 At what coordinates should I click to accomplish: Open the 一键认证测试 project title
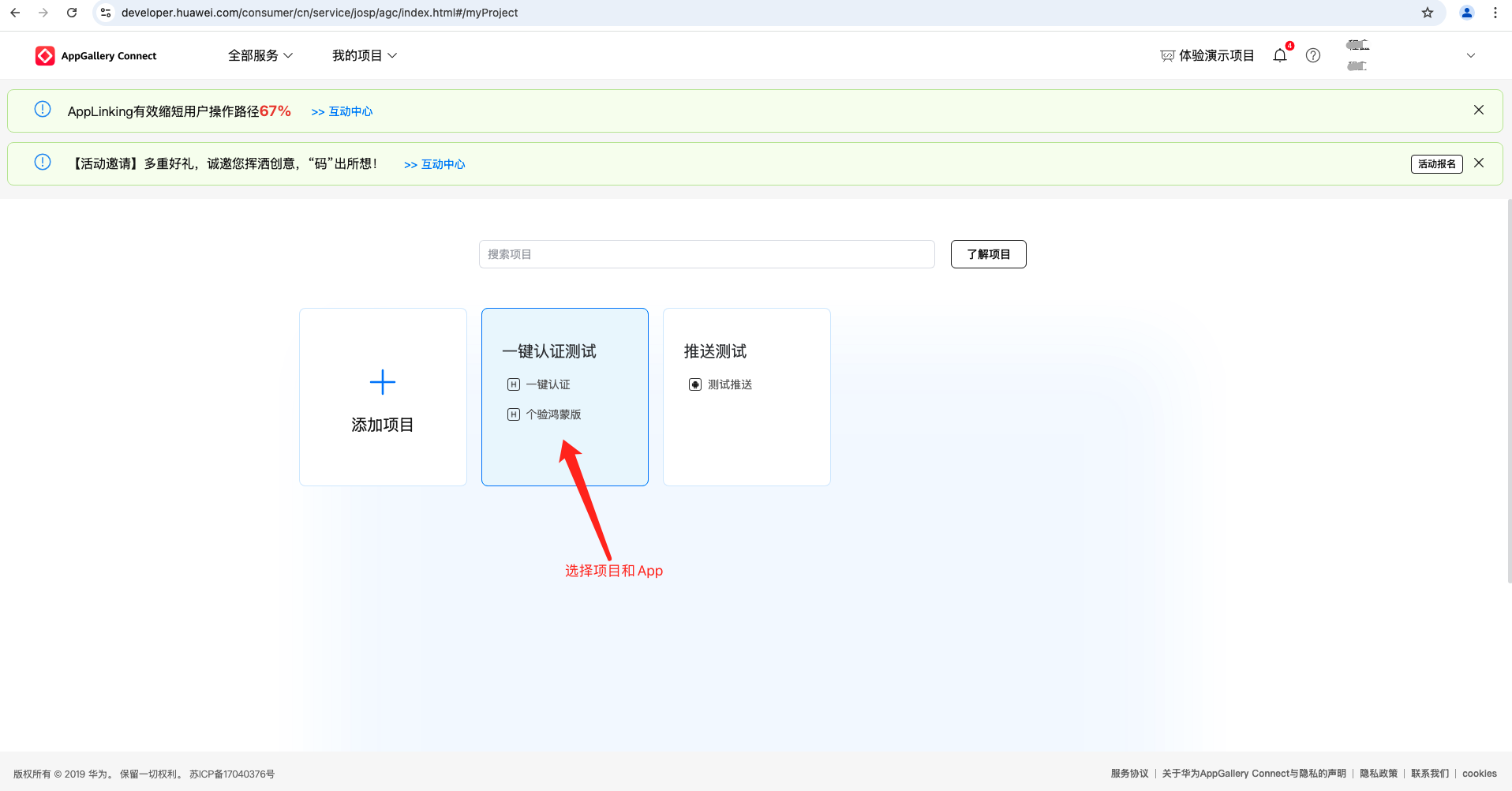click(549, 351)
